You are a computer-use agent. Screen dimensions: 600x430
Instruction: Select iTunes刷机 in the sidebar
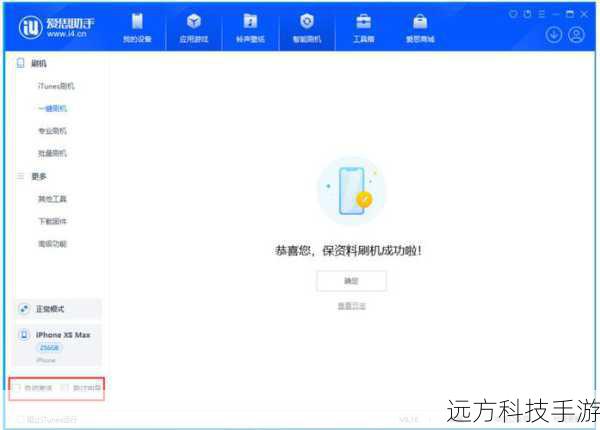pyautogui.click(x=56, y=86)
